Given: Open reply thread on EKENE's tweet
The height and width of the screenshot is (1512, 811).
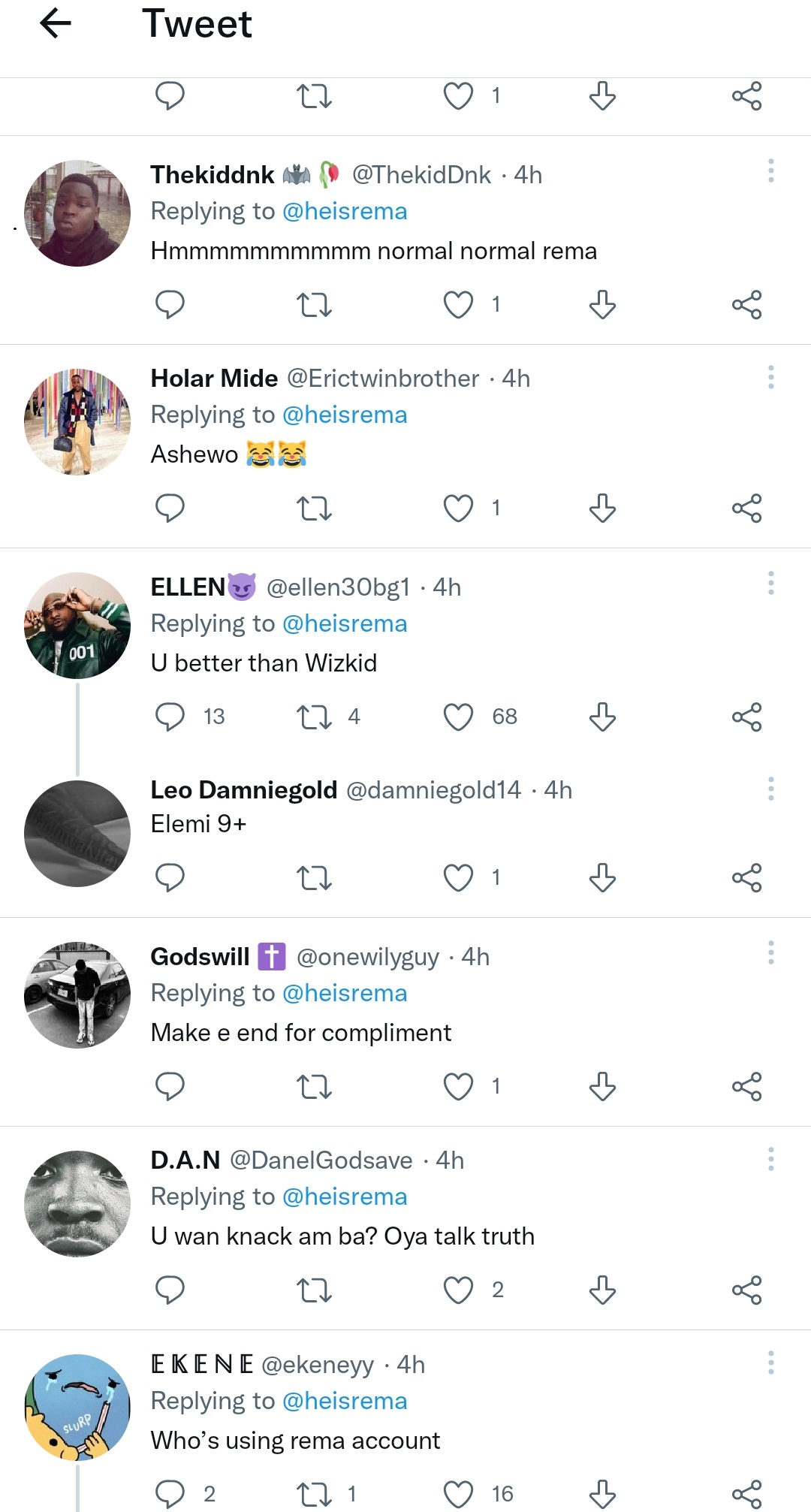Looking at the screenshot, I should point(170,1494).
